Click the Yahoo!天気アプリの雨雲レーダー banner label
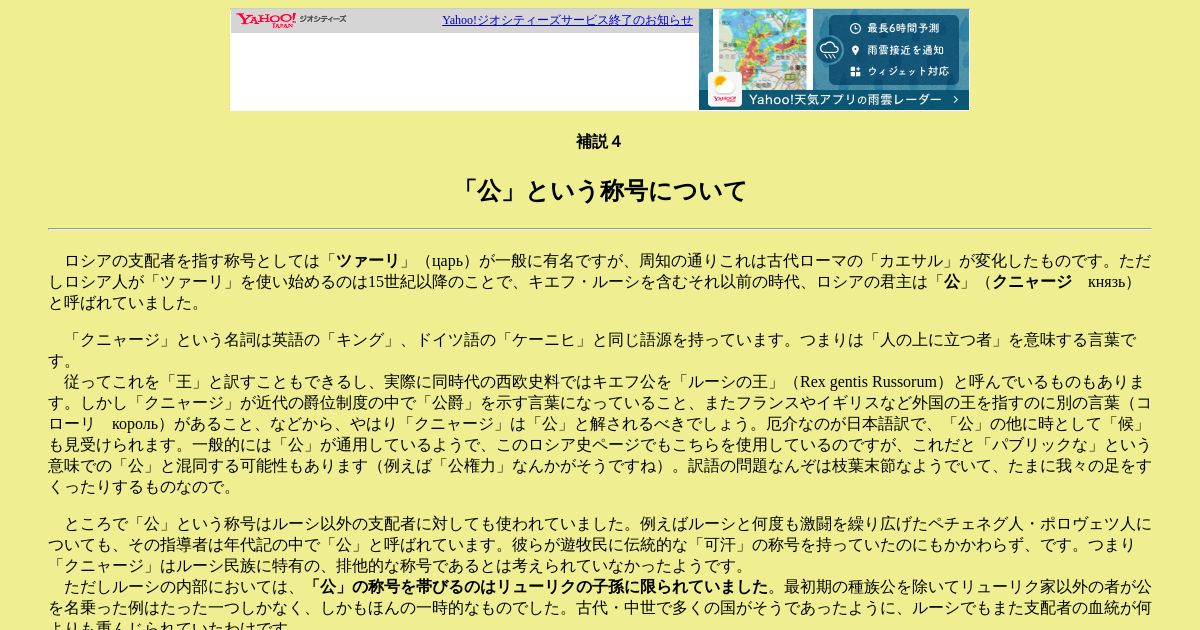1200x630 pixels. (x=845, y=100)
